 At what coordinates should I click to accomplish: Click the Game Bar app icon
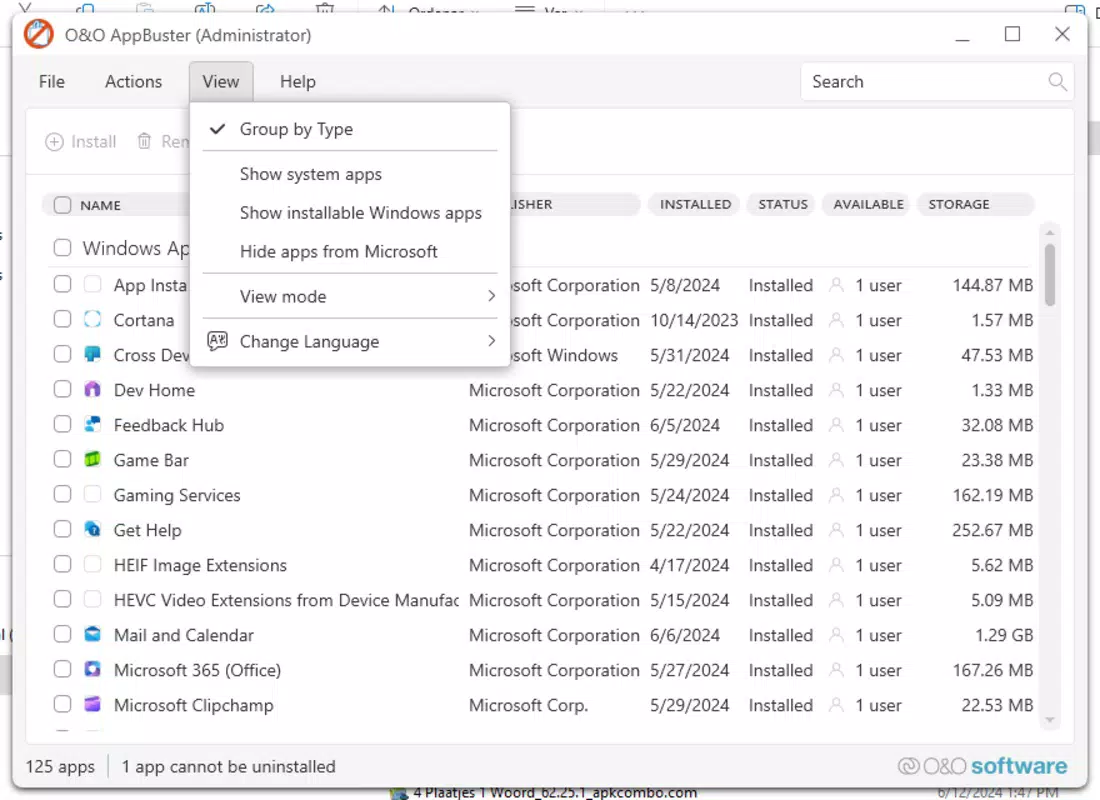point(93,459)
